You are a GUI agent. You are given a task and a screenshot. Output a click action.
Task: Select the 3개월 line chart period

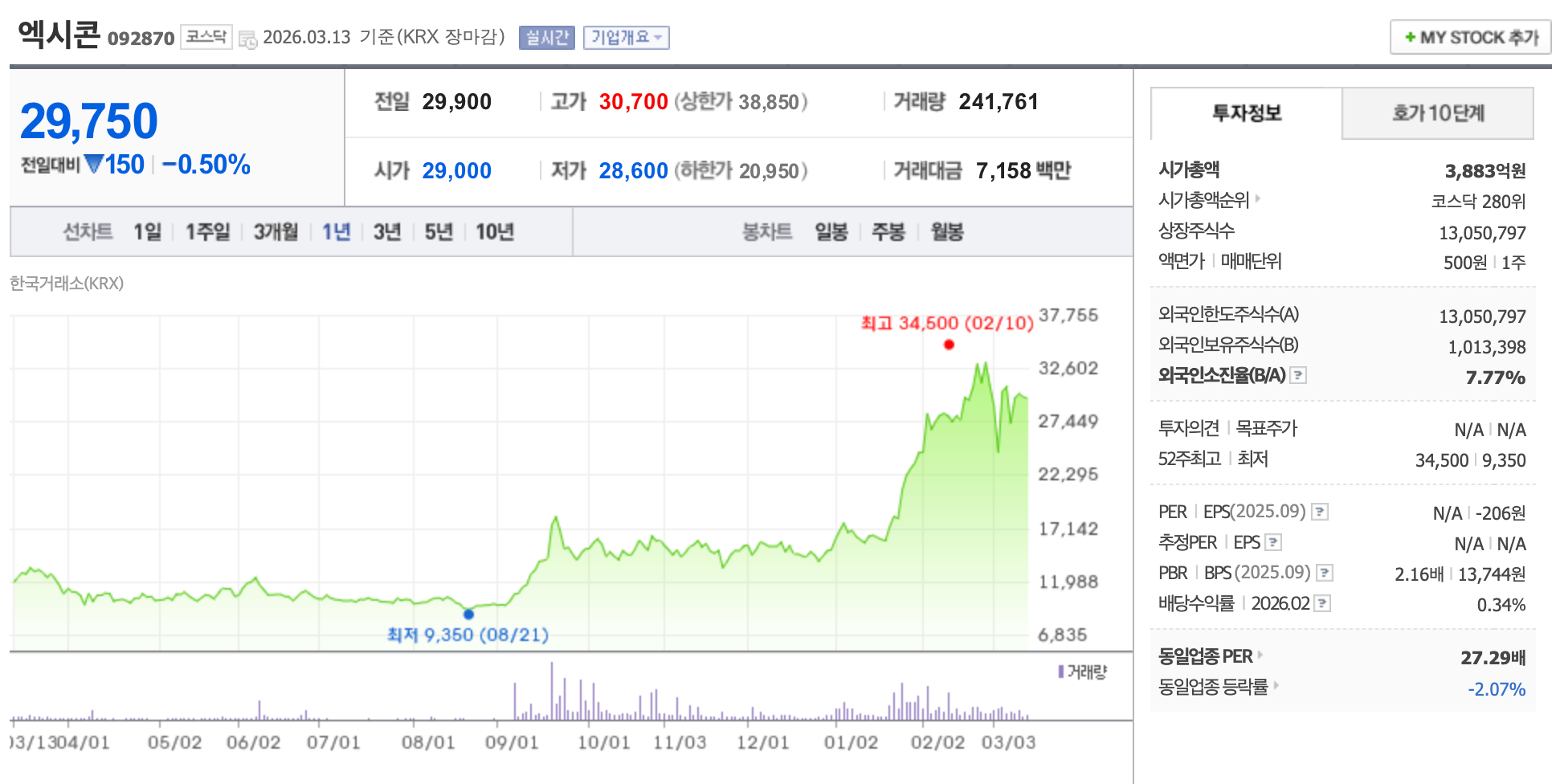click(276, 232)
